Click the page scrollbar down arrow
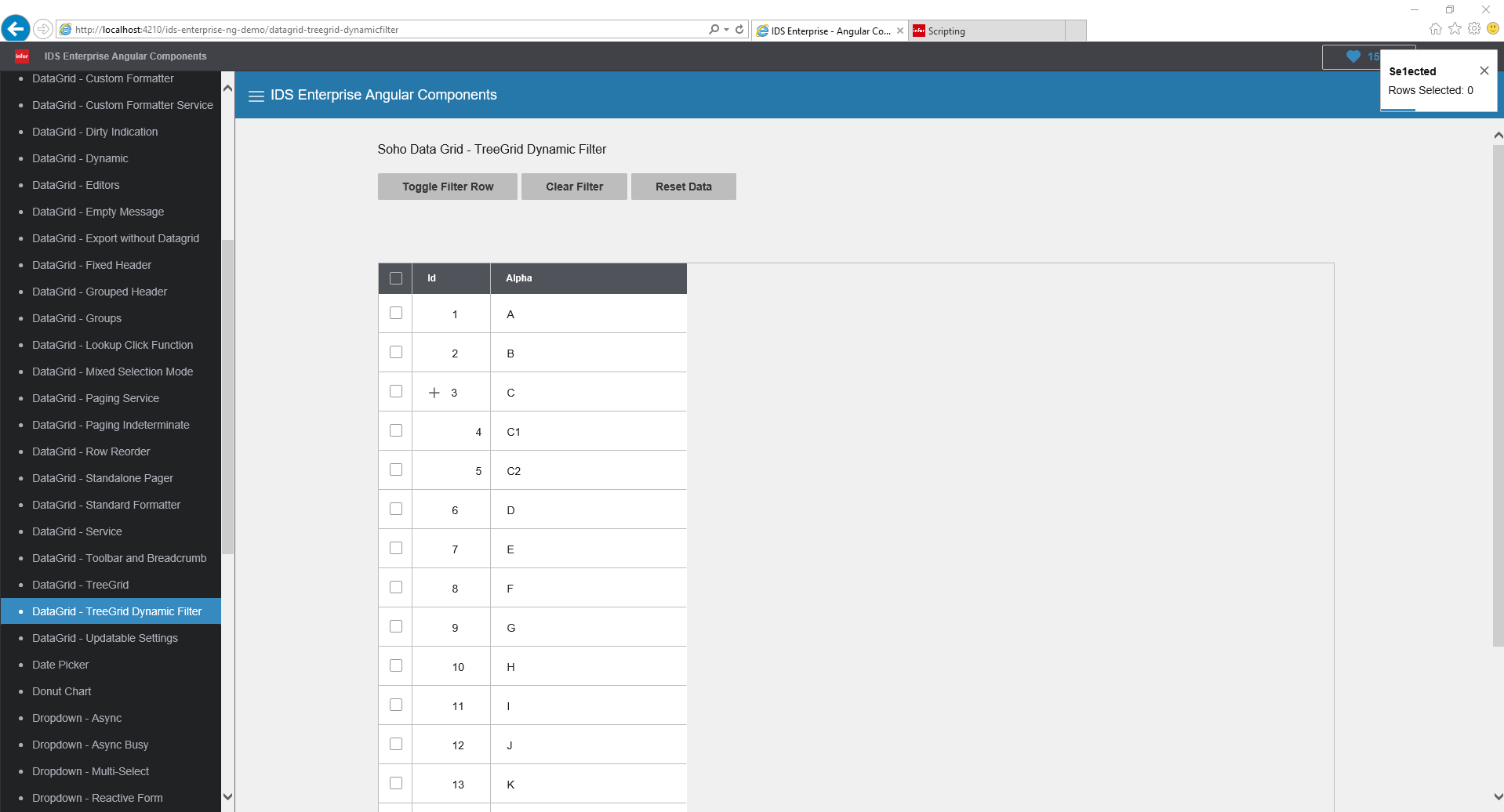 [1498, 796]
